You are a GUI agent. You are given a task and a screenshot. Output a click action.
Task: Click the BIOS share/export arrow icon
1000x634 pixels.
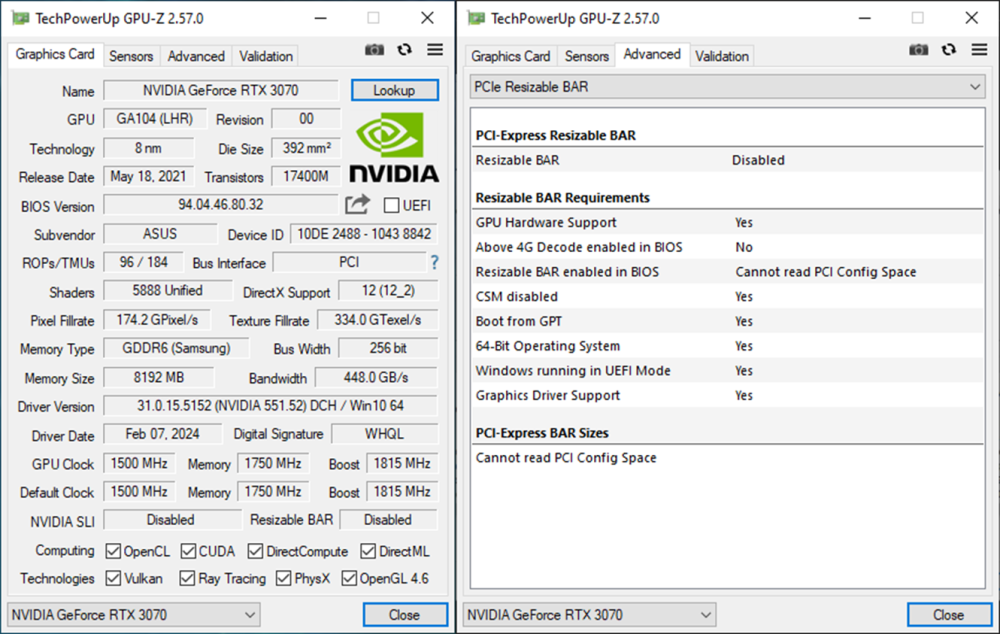pos(357,204)
